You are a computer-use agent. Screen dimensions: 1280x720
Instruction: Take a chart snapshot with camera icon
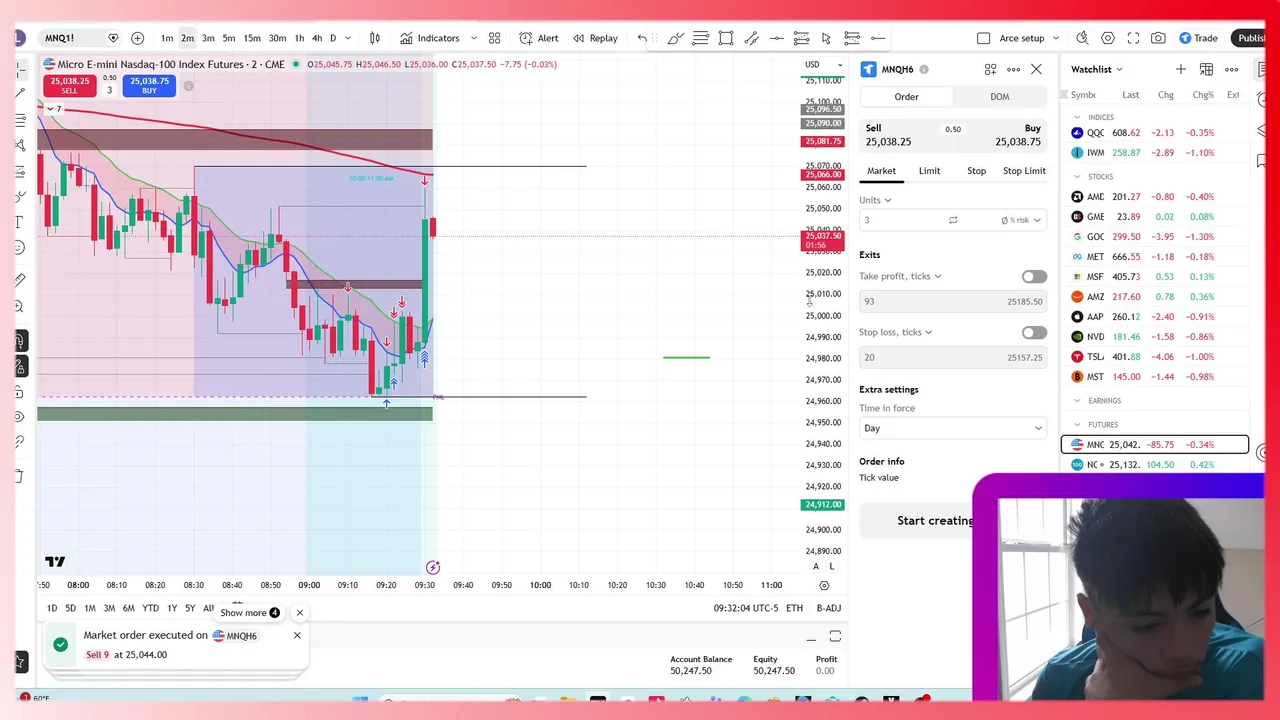[x=1158, y=38]
